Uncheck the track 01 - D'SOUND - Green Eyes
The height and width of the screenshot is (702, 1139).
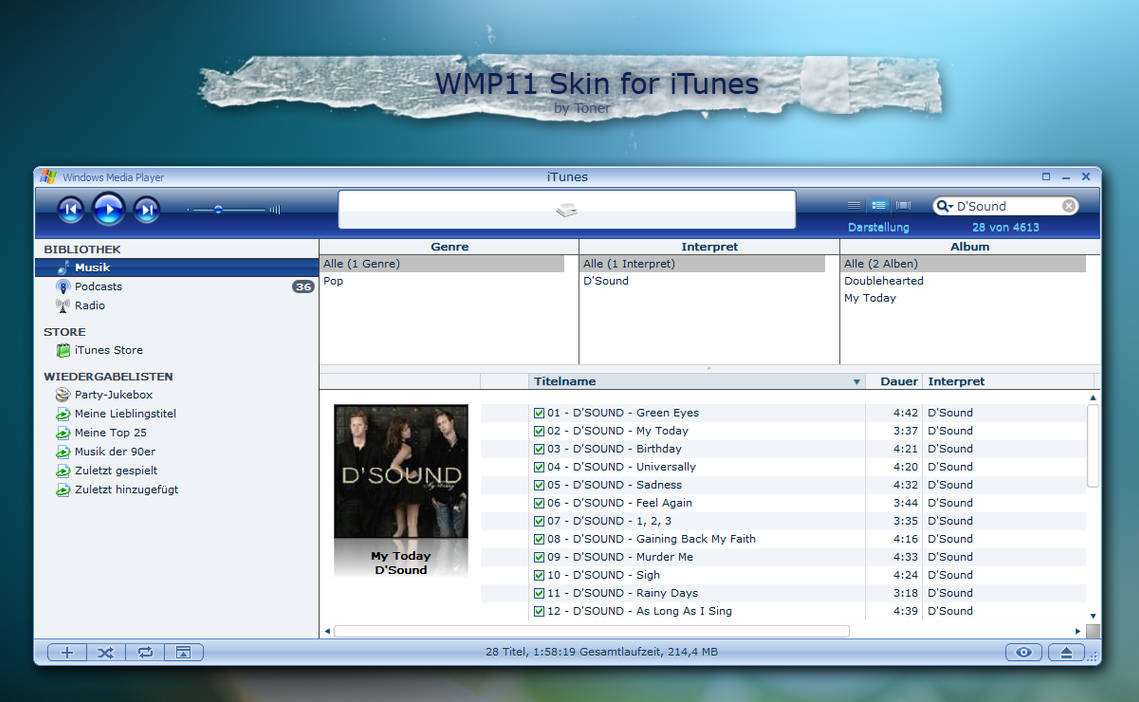click(x=537, y=412)
